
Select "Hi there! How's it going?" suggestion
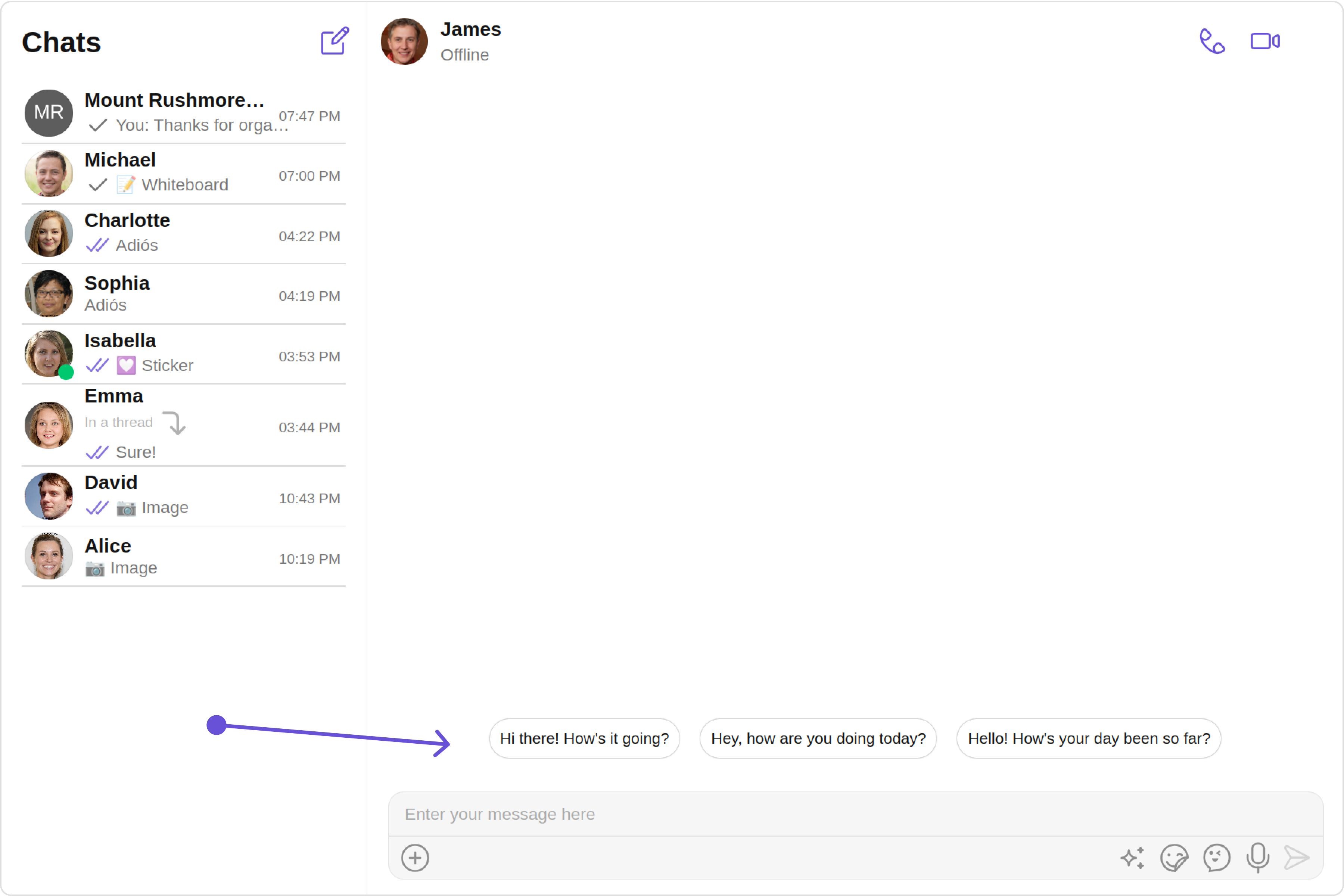pyautogui.click(x=584, y=738)
